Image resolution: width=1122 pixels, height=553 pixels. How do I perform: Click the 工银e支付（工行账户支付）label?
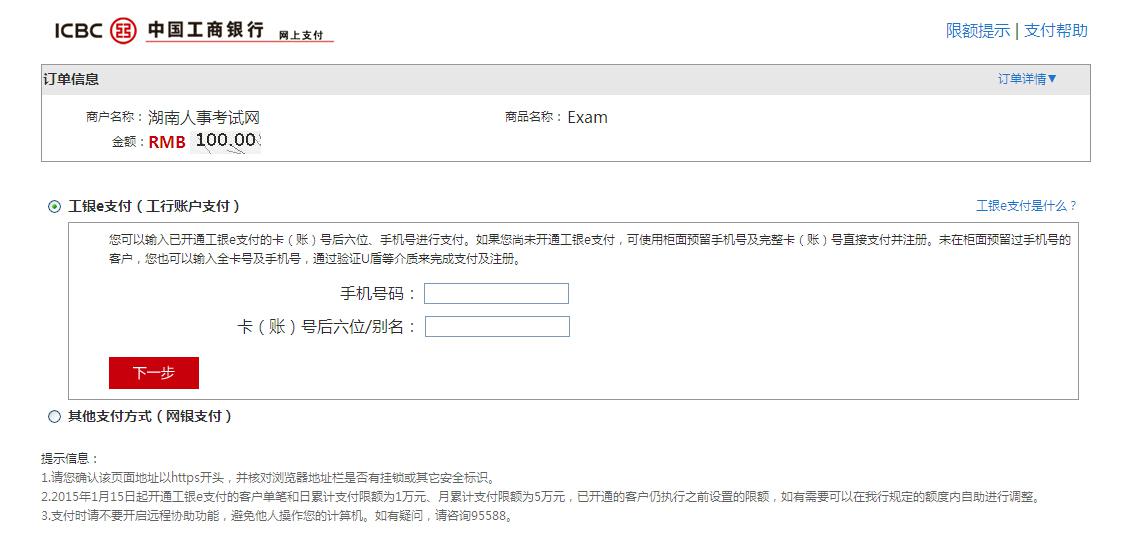coord(154,207)
